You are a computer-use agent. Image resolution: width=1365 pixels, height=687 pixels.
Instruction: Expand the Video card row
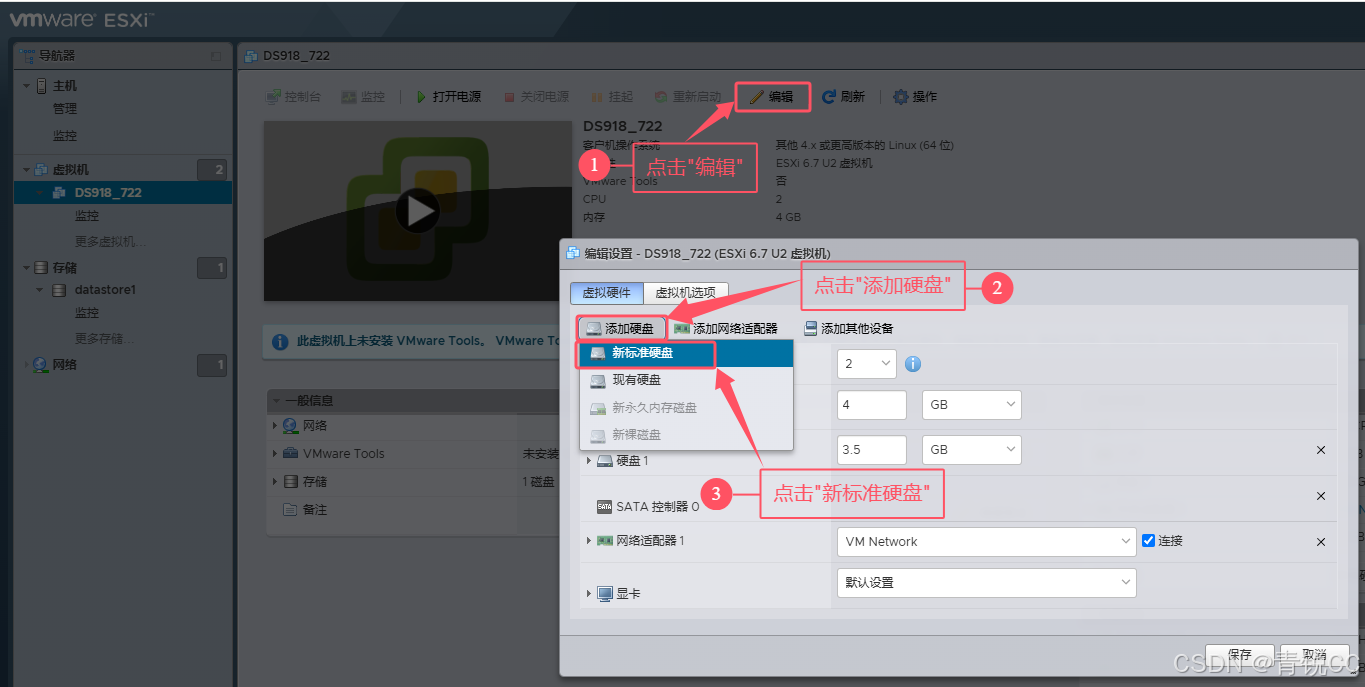[x=589, y=594]
